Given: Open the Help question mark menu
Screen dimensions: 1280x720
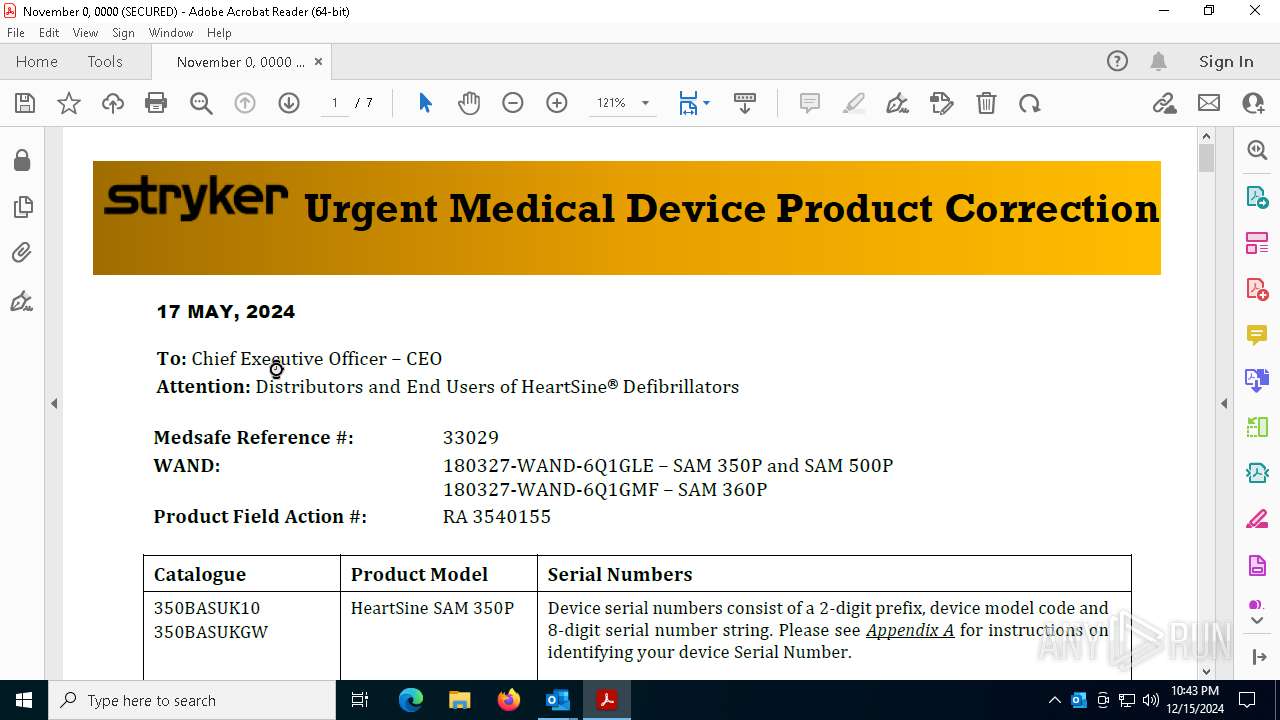Looking at the screenshot, I should point(1117,61).
